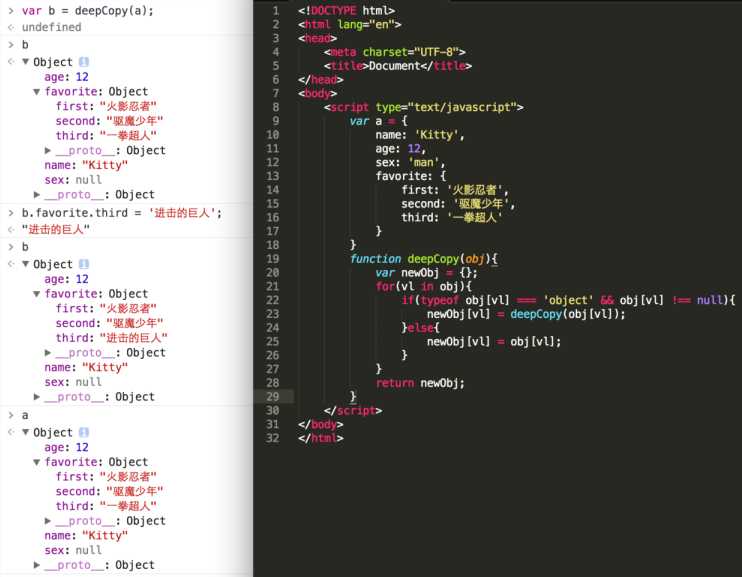Click the 'a' console input entry

(x=25, y=416)
